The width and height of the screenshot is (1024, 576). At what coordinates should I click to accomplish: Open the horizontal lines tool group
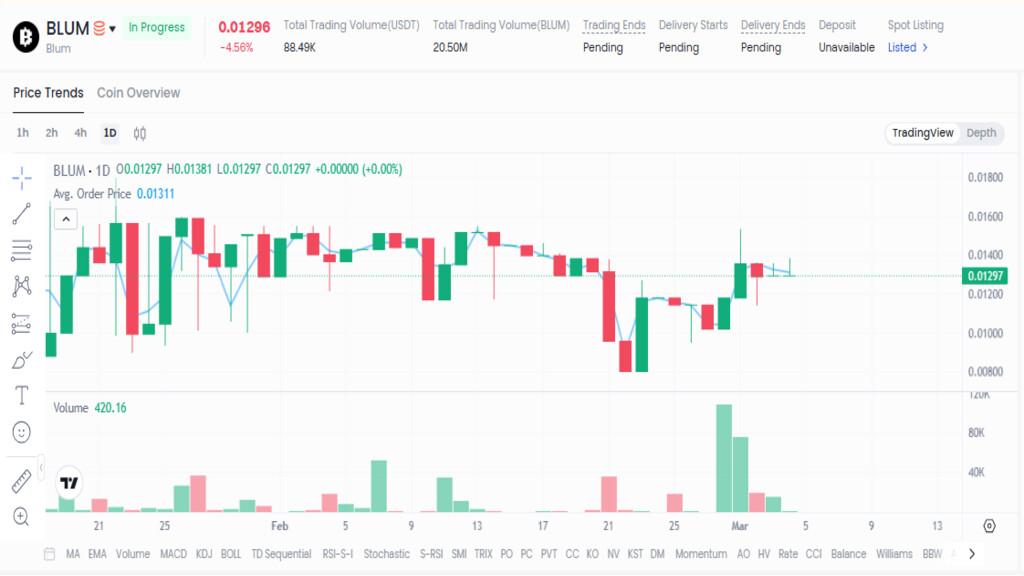pos(22,250)
